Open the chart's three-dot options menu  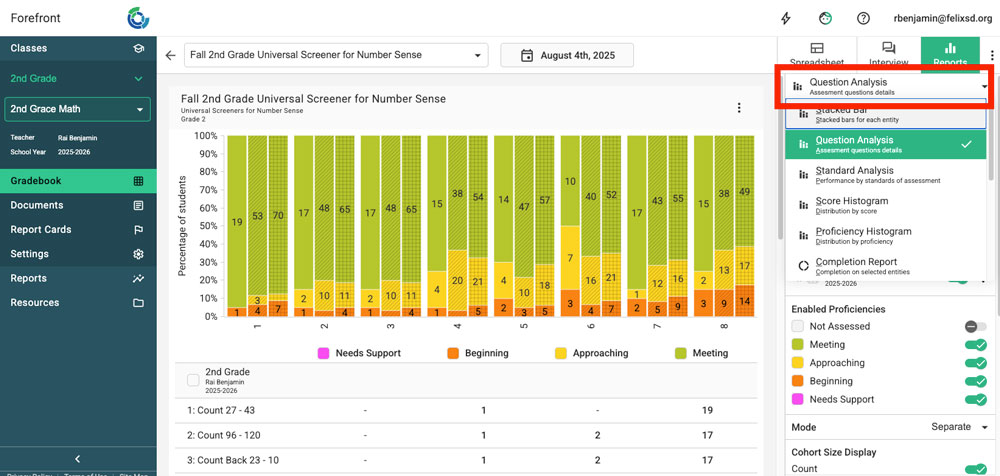(739, 108)
